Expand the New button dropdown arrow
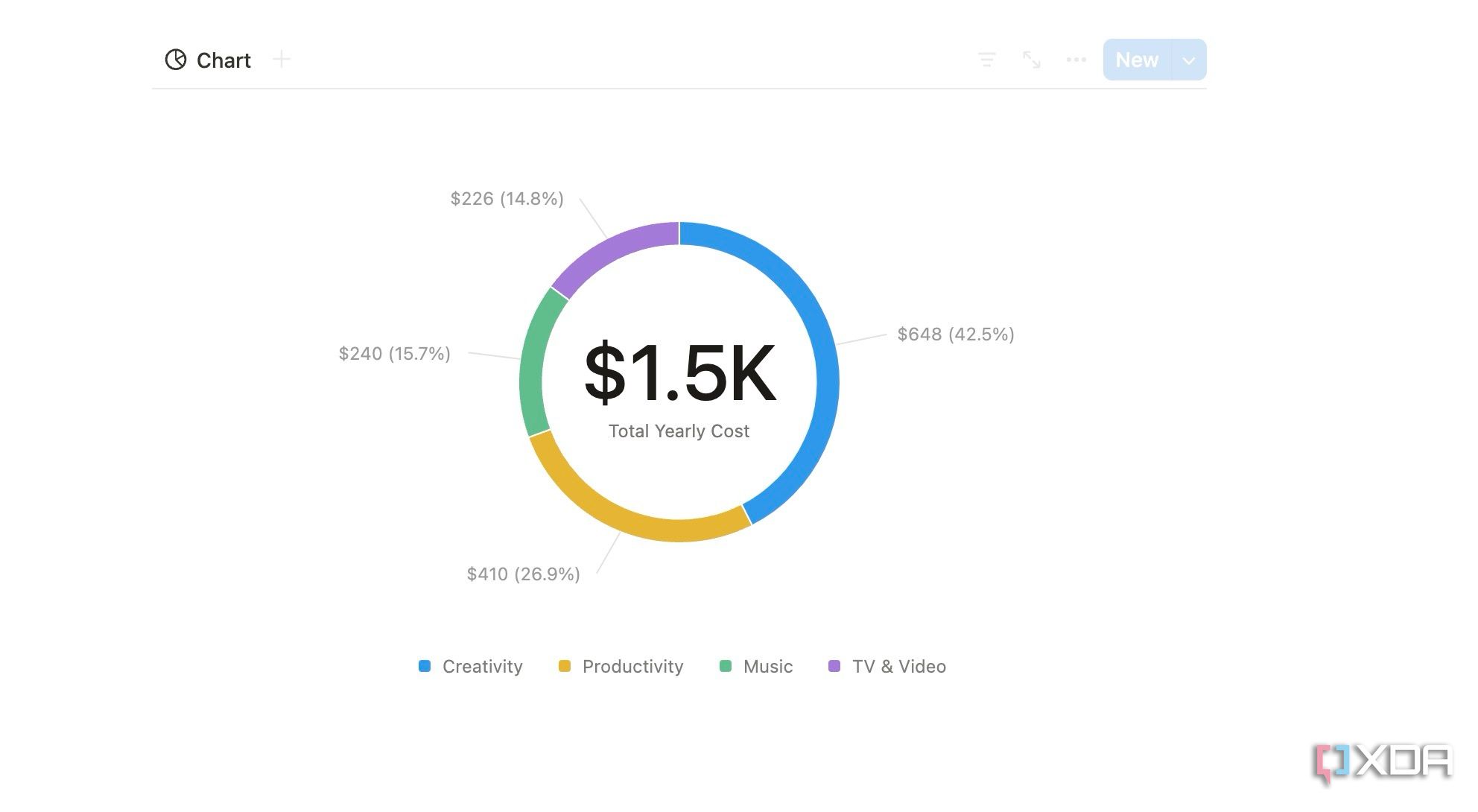This screenshot has height=812, width=1478. [1189, 60]
